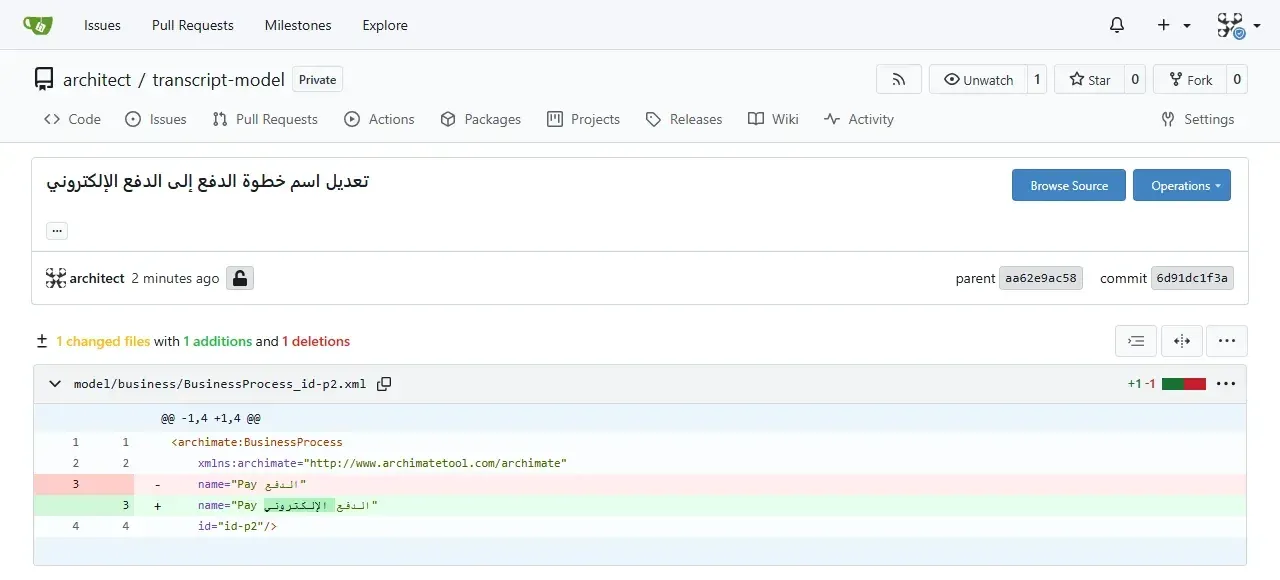The height and width of the screenshot is (580, 1280).
Task: Open Explore in top navigation
Action: tap(385, 25)
